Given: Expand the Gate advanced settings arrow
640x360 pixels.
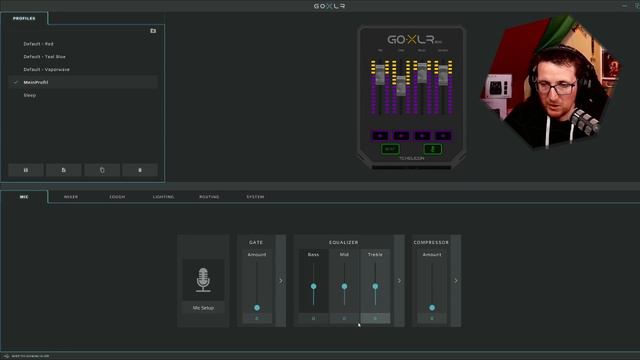Looking at the screenshot, I should (x=281, y=281).
